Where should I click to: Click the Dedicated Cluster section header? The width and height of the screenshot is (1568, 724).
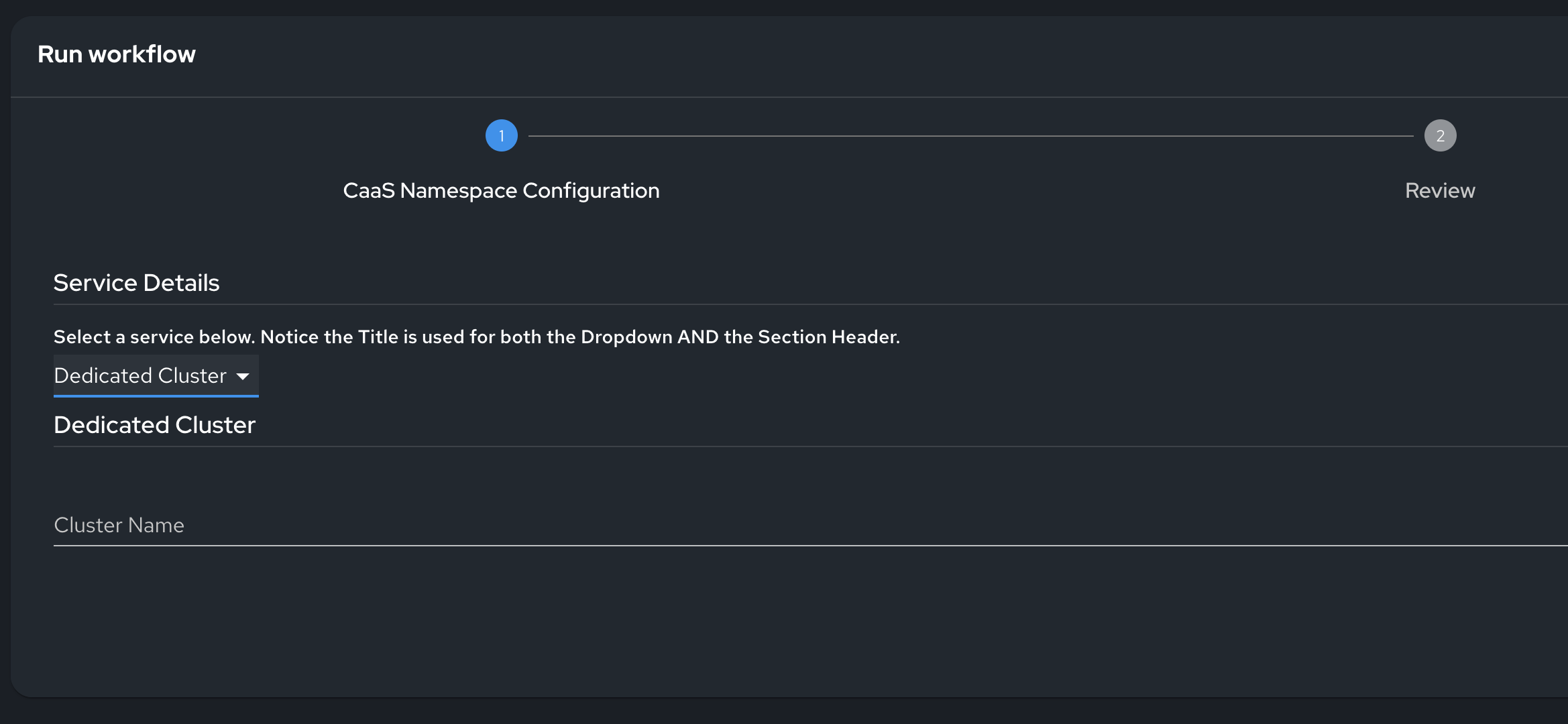pyautogui.click(x=154, y=425)
